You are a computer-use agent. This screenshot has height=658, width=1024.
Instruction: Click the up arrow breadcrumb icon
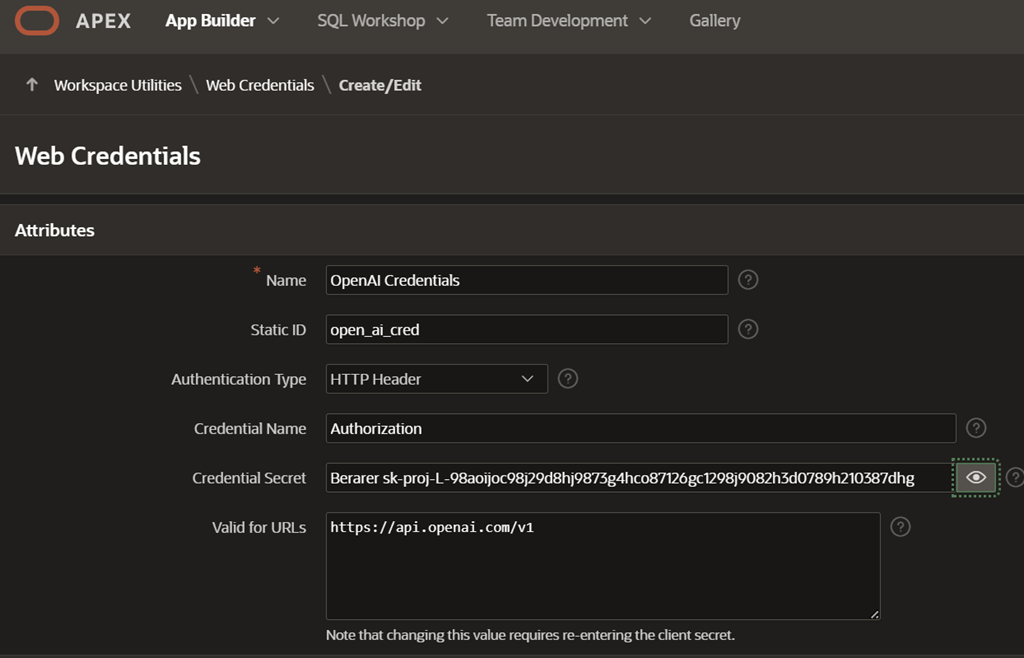click(x=32, y=85)
